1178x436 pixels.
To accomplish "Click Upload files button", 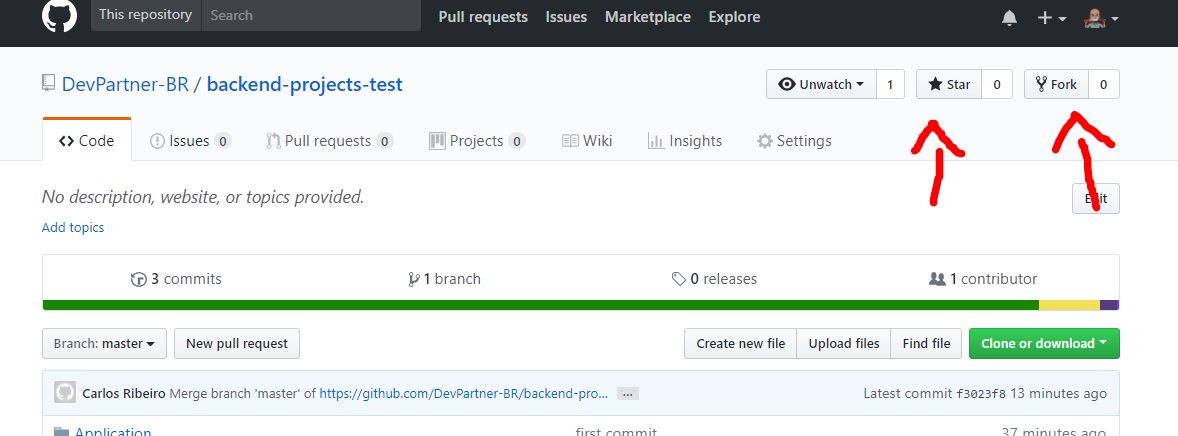I will tap(844, 344).
